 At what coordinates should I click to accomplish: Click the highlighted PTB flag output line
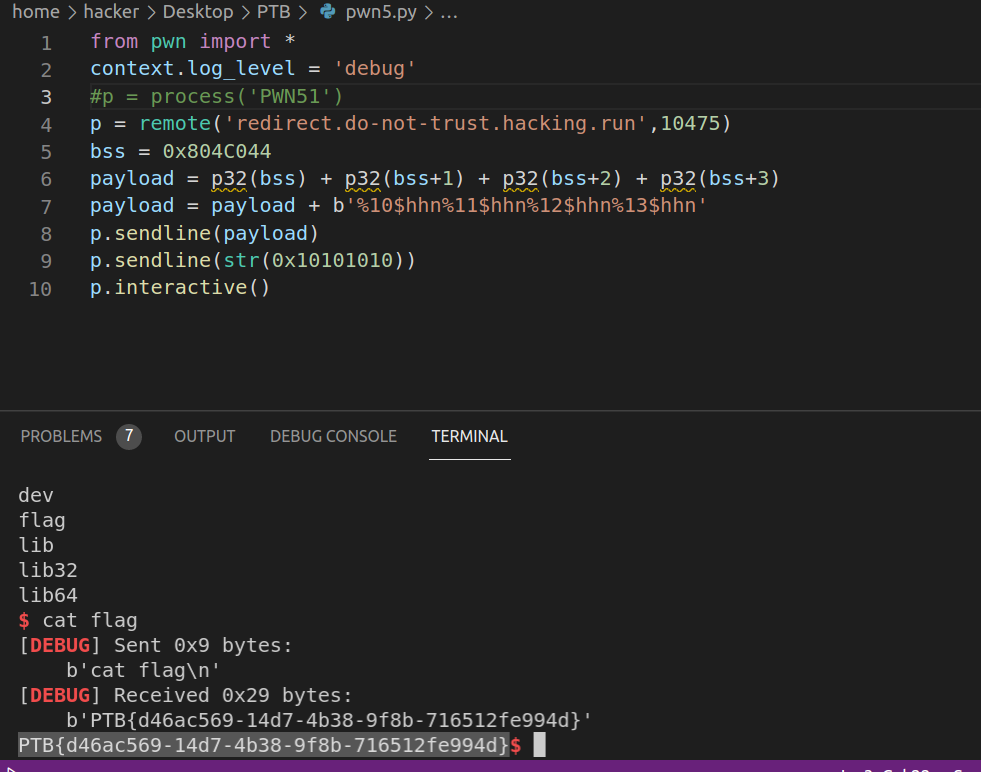[x=263, y=745]
